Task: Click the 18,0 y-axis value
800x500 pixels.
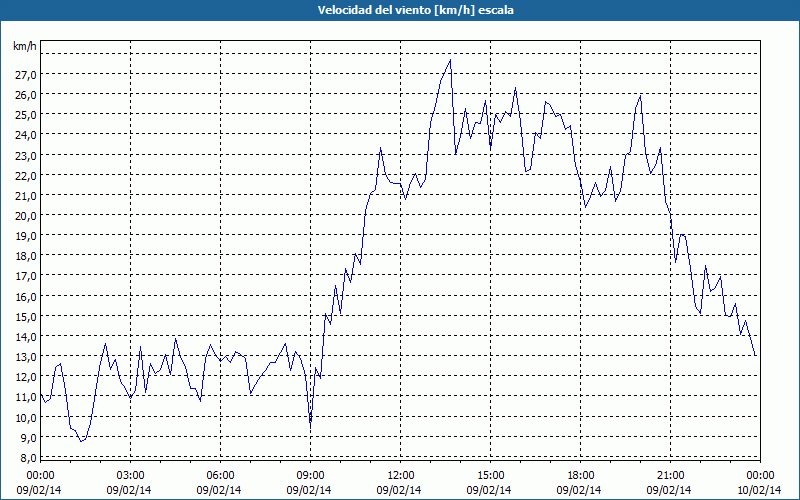Action: (26, 256)
